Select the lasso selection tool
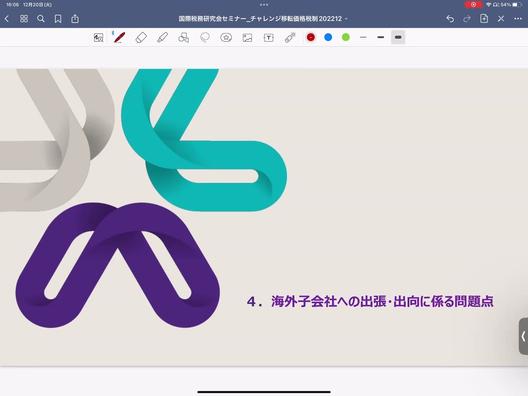The height and width of the screenshot is (396, 528). click(x=205, y=37)
